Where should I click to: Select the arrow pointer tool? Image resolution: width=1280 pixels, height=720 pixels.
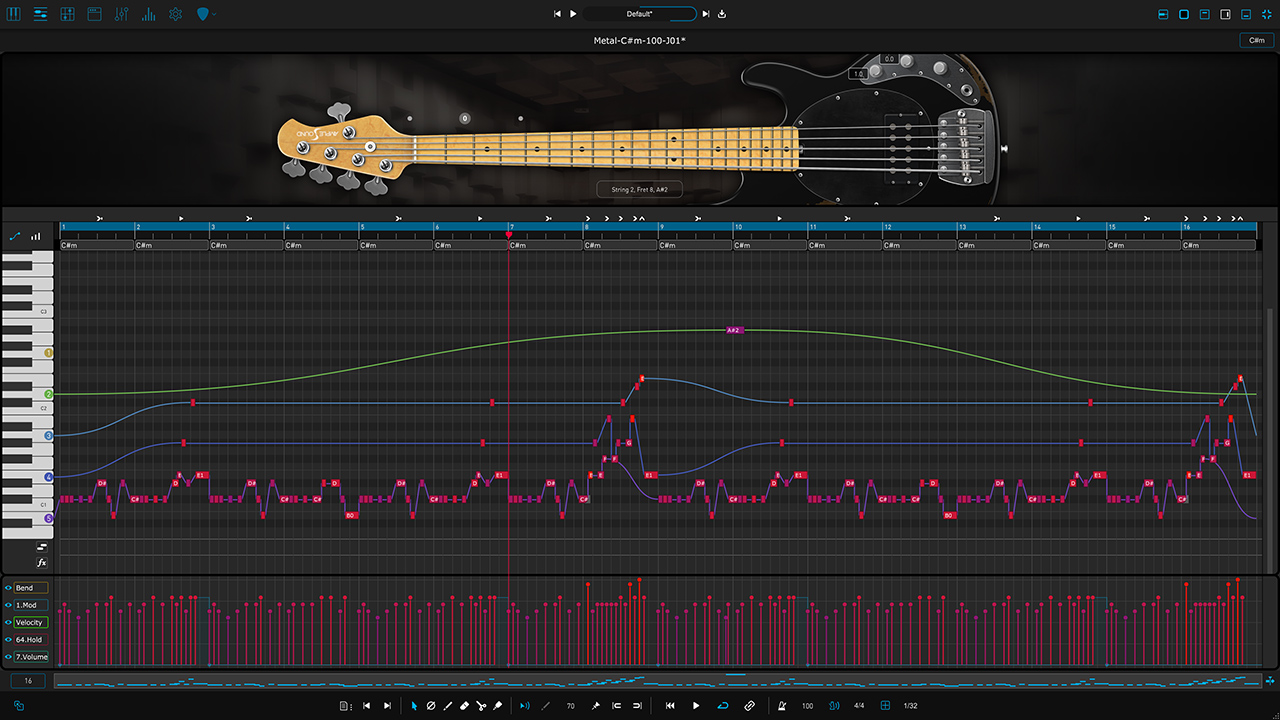414,706
